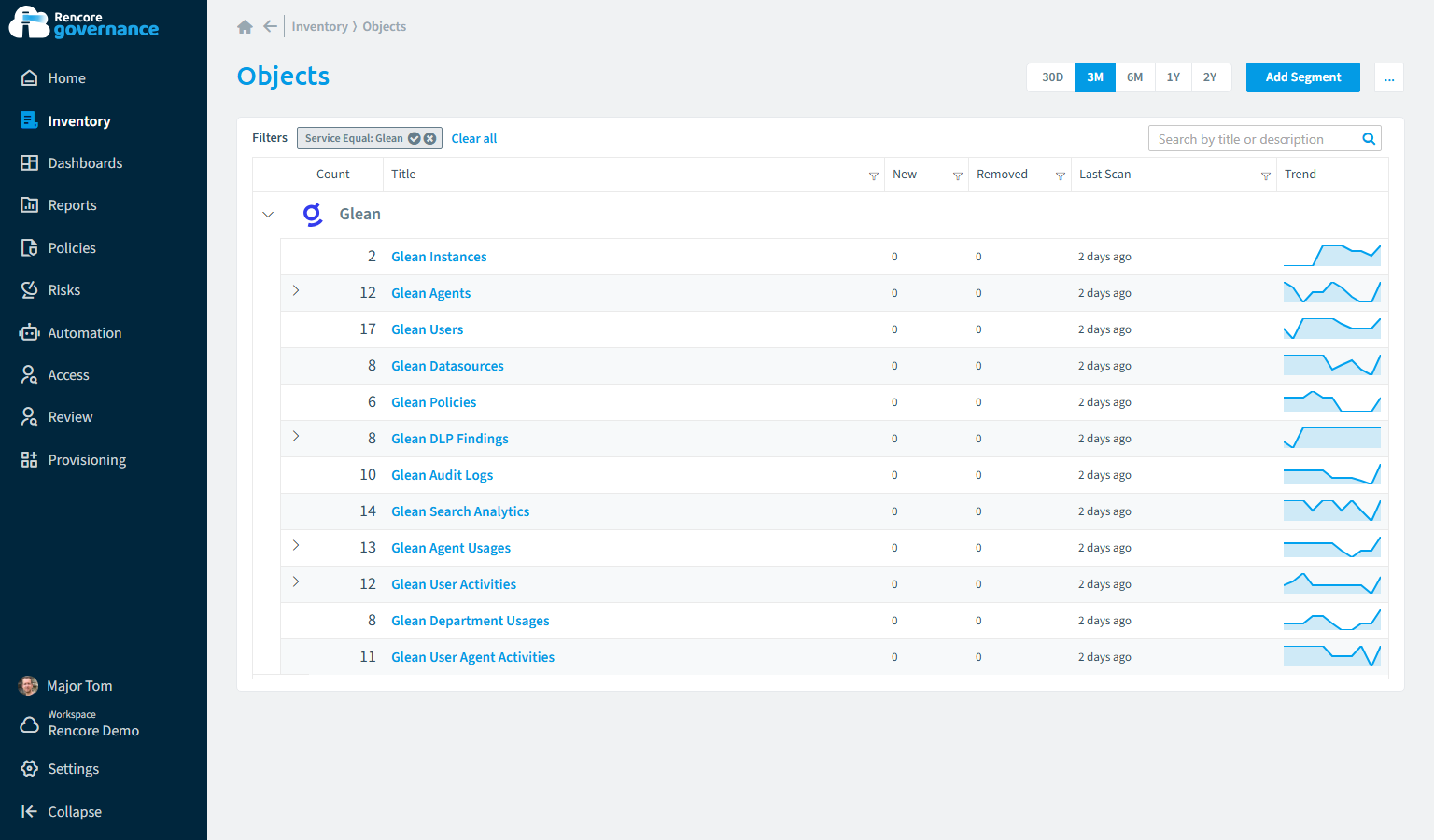Viewport: 1434px width, 840px height.
Task: Open the Review sidebar icon
Action: [x=30, y=416]
